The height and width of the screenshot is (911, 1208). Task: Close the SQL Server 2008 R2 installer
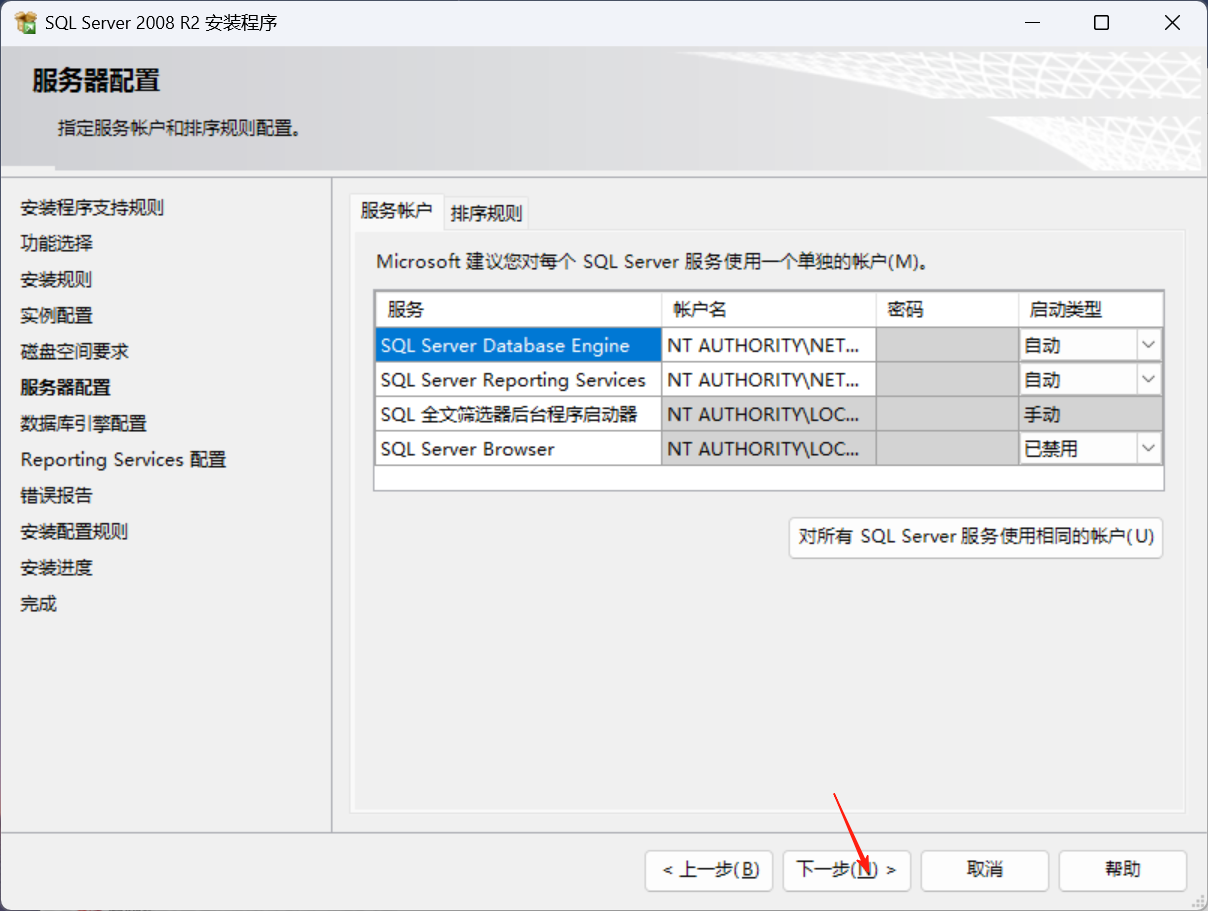pos(1172,23)
